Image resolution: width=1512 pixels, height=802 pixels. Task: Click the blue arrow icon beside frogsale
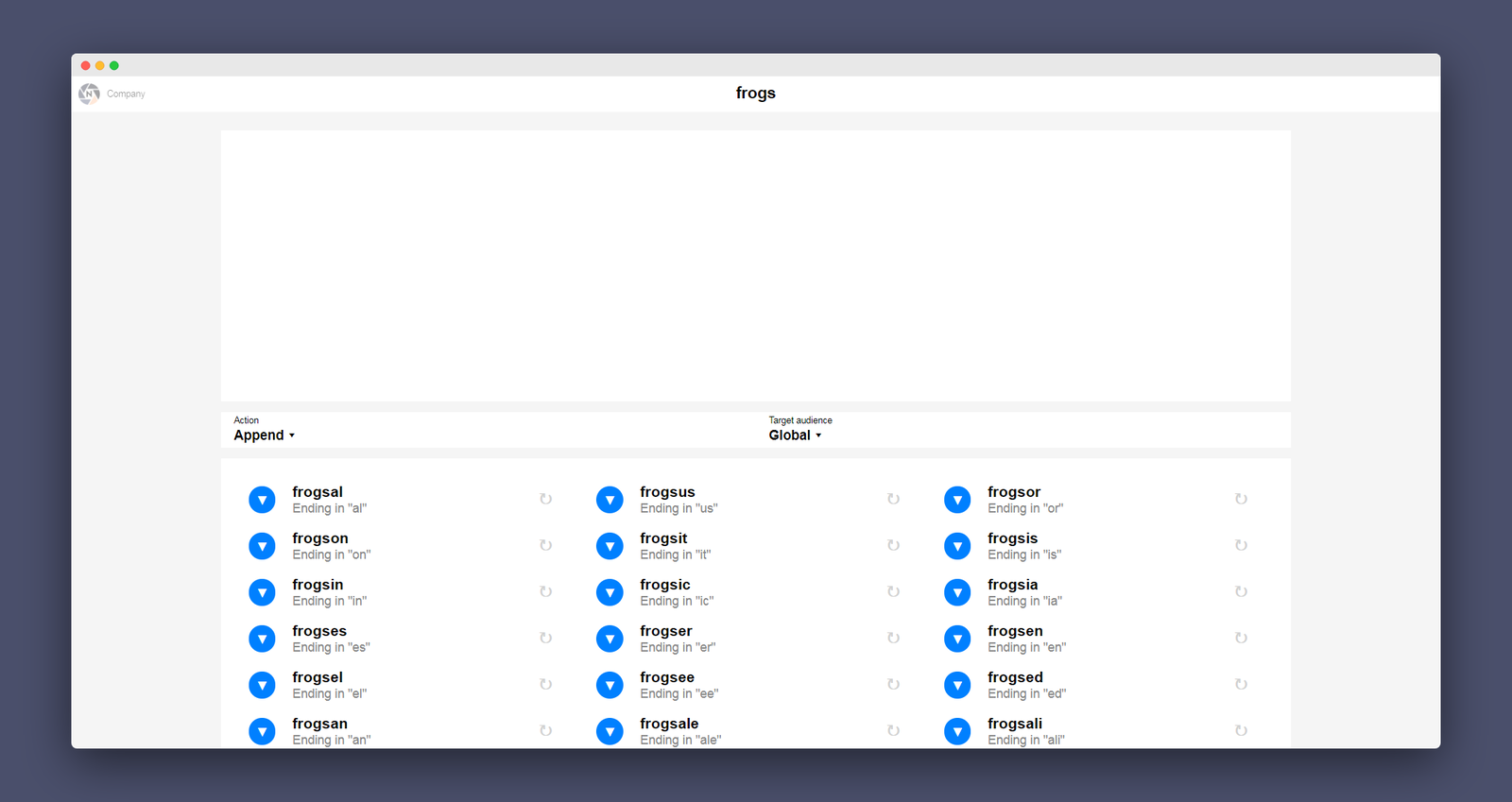coord(610,731)
